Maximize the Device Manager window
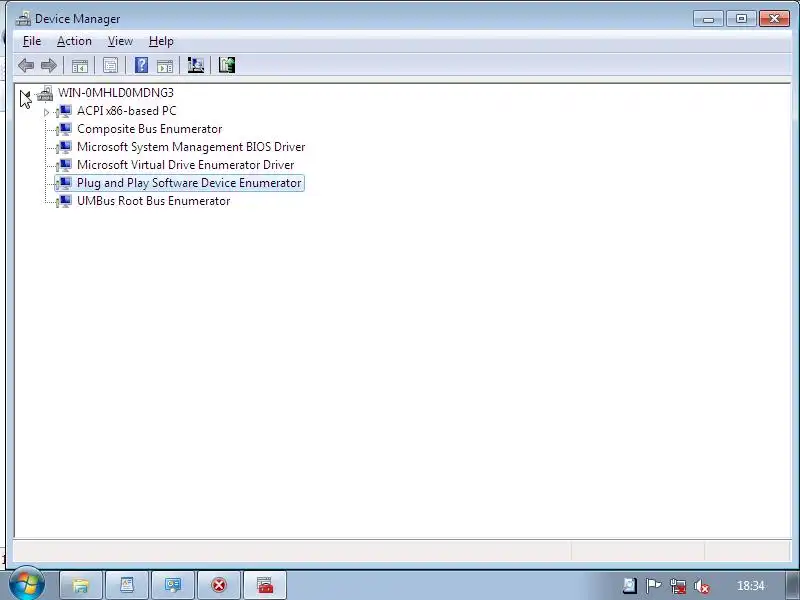This screenshot has width=800, height=600. pos(741,19)
